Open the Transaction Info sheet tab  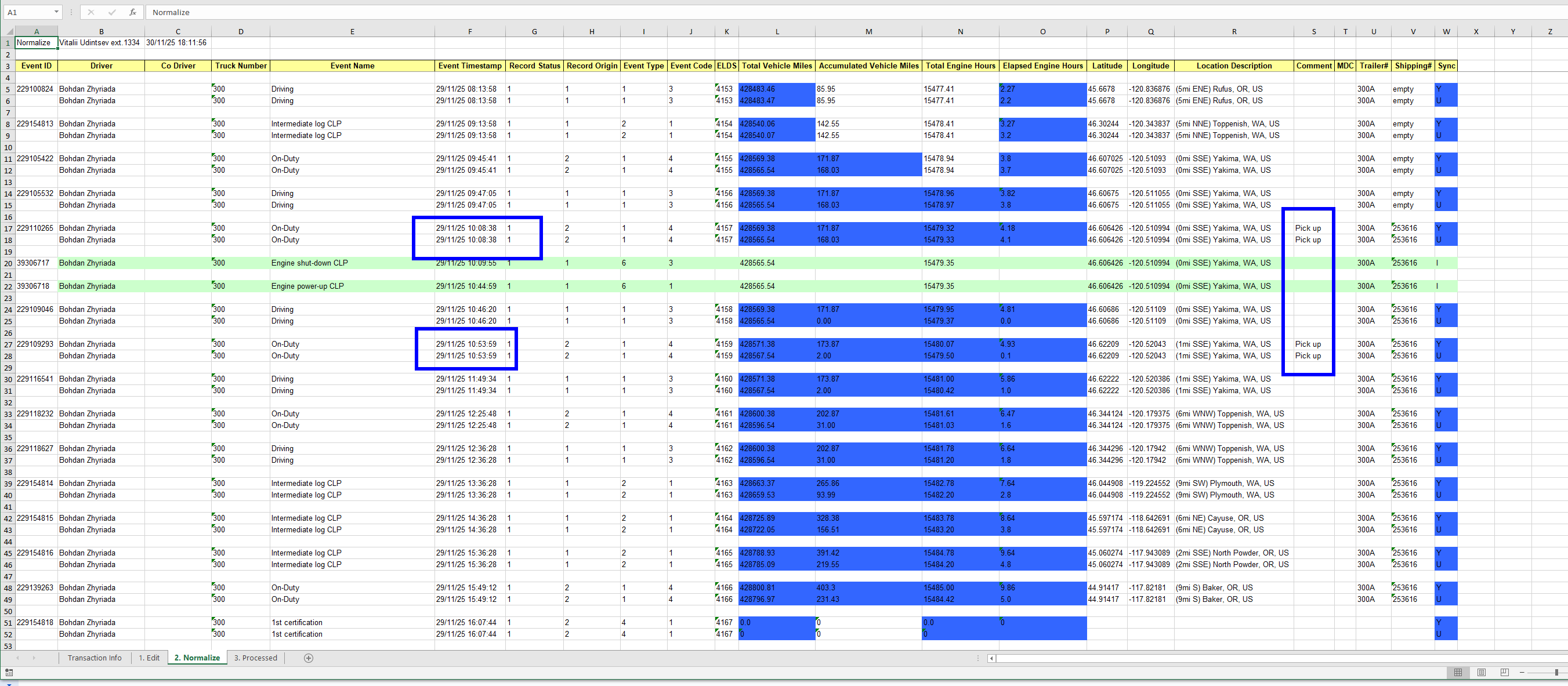[95, 658]
